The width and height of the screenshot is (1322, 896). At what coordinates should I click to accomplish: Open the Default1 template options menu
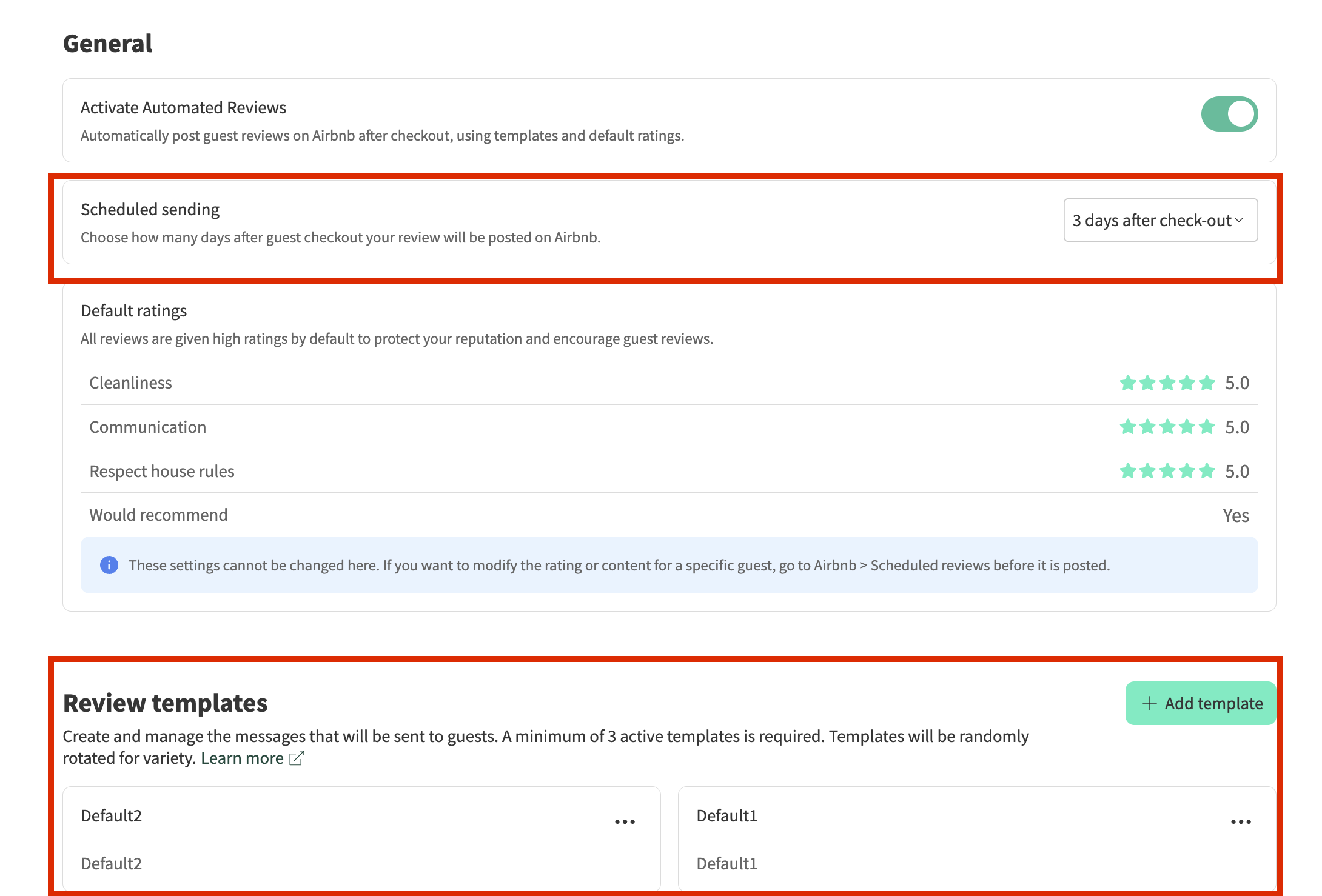pyautogui.click(x=1241, y=822)
